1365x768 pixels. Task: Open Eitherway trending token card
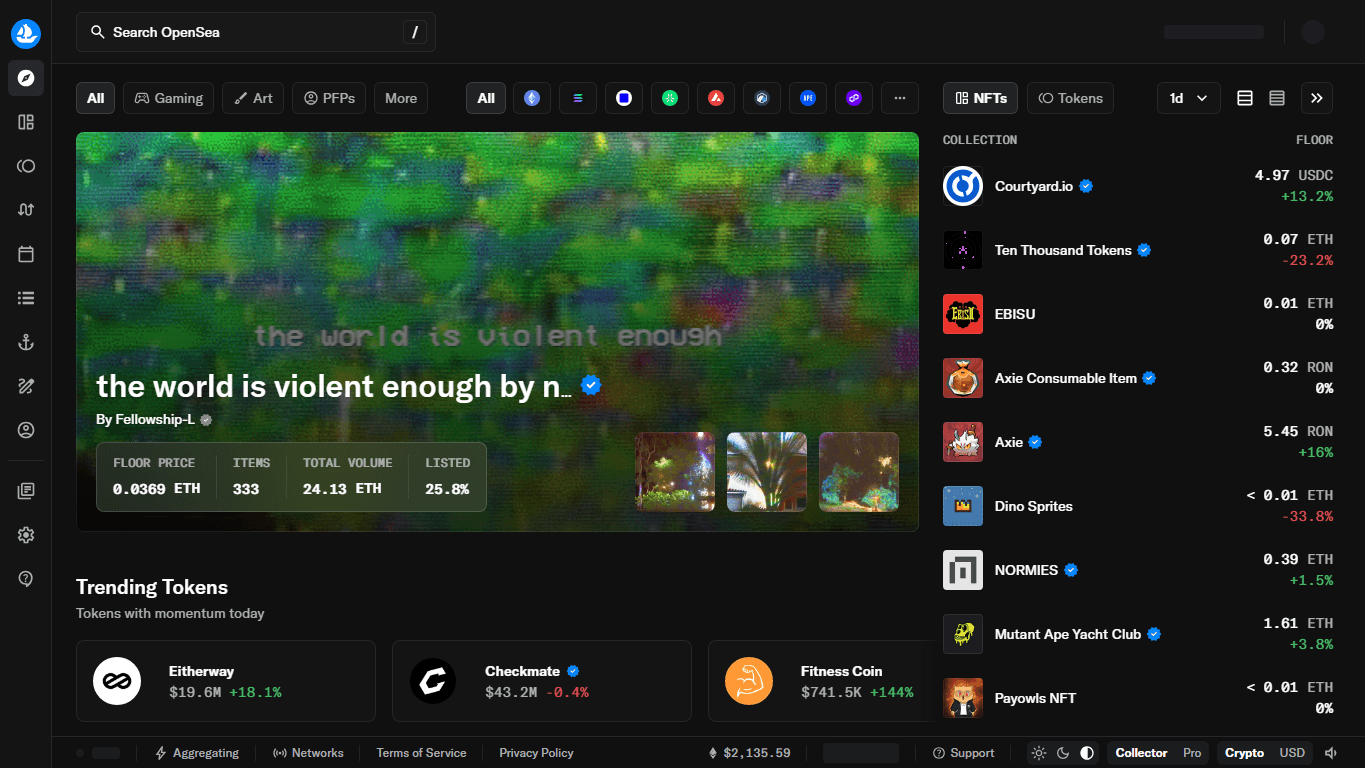[226, 681]
